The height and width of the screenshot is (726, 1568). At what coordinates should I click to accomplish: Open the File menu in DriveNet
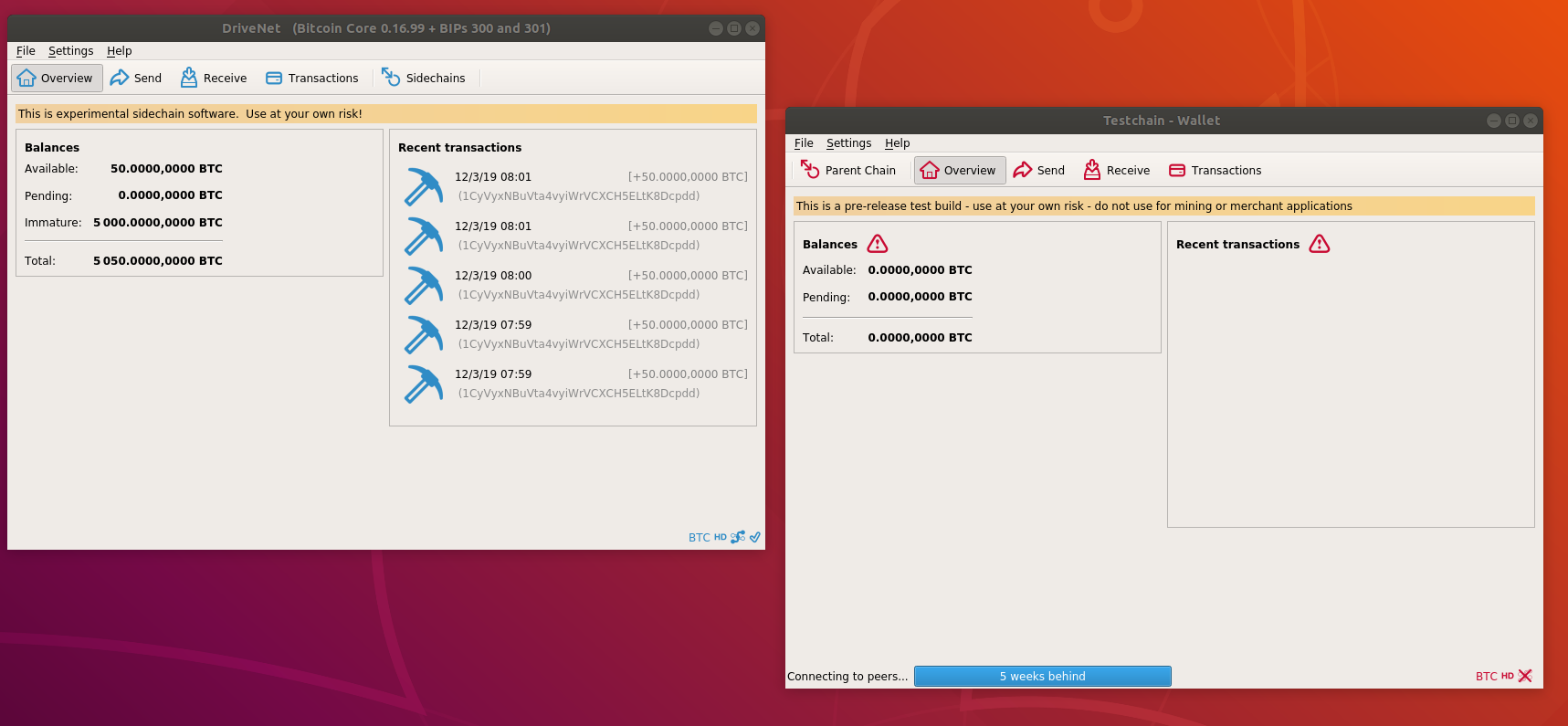26,51
